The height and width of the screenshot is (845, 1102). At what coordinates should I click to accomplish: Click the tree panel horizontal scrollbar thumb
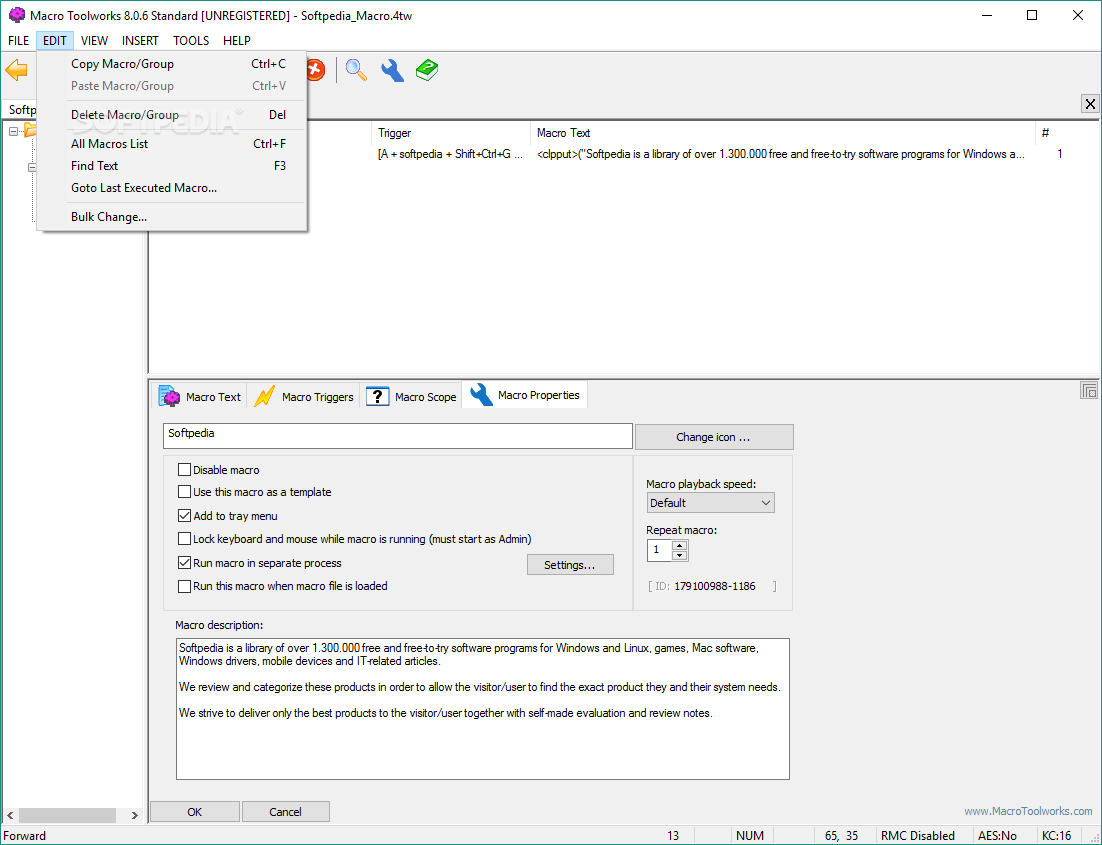coord(67,815)
